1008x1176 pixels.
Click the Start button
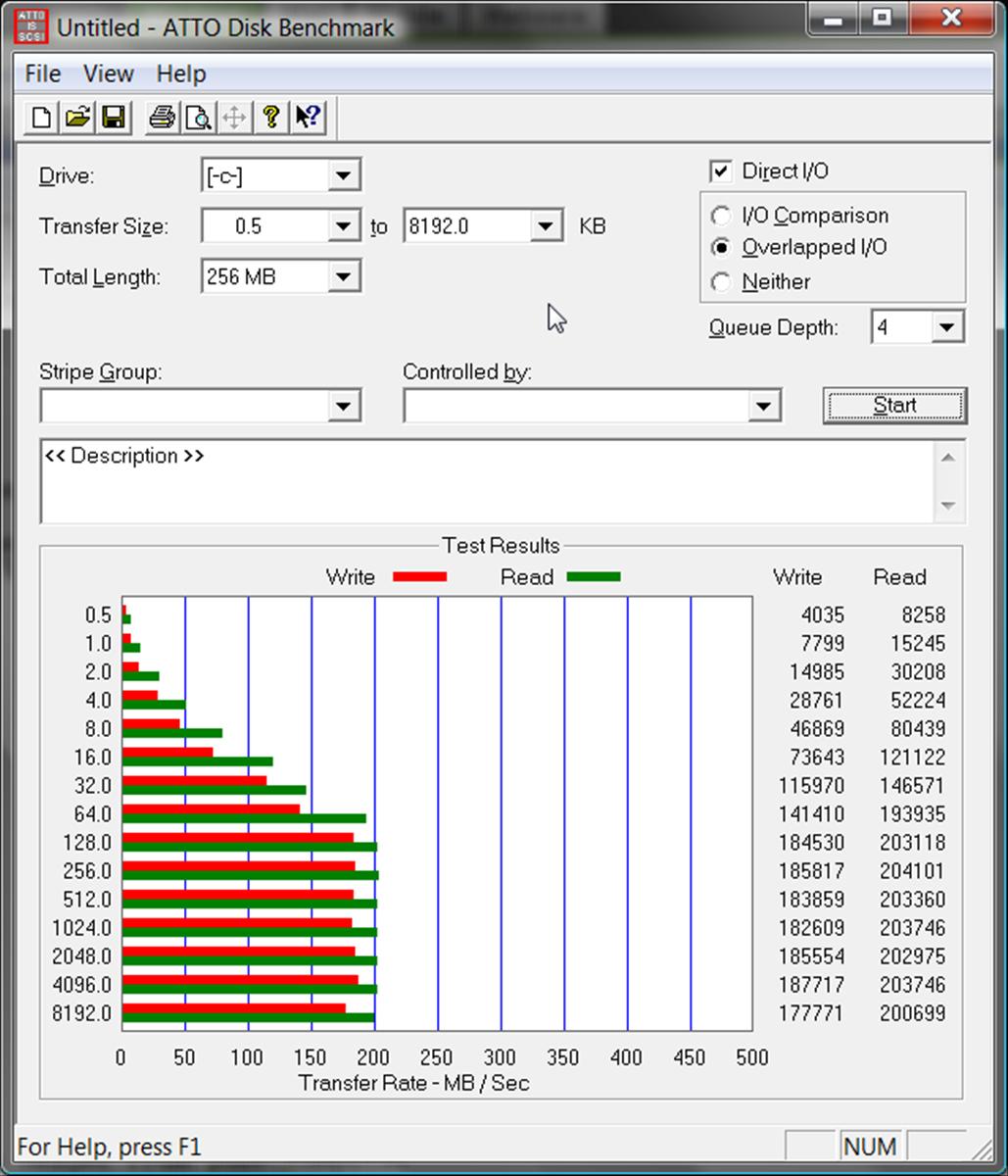[x=894, y=406]
